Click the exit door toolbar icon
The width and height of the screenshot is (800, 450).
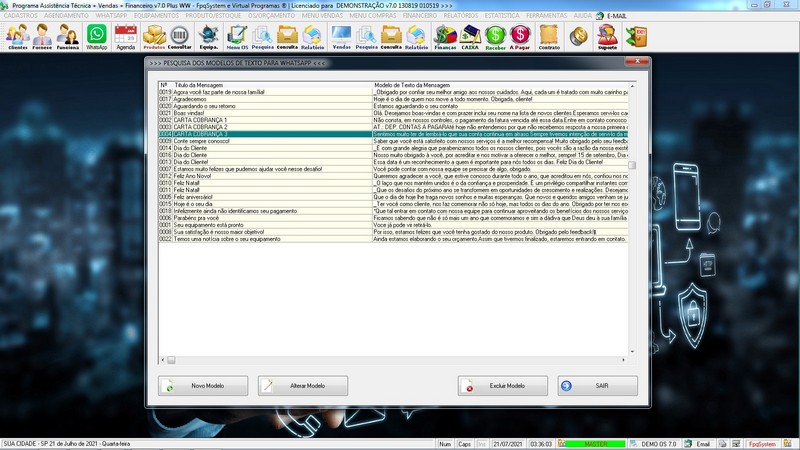pyautogui.click(x=636, y=37)
